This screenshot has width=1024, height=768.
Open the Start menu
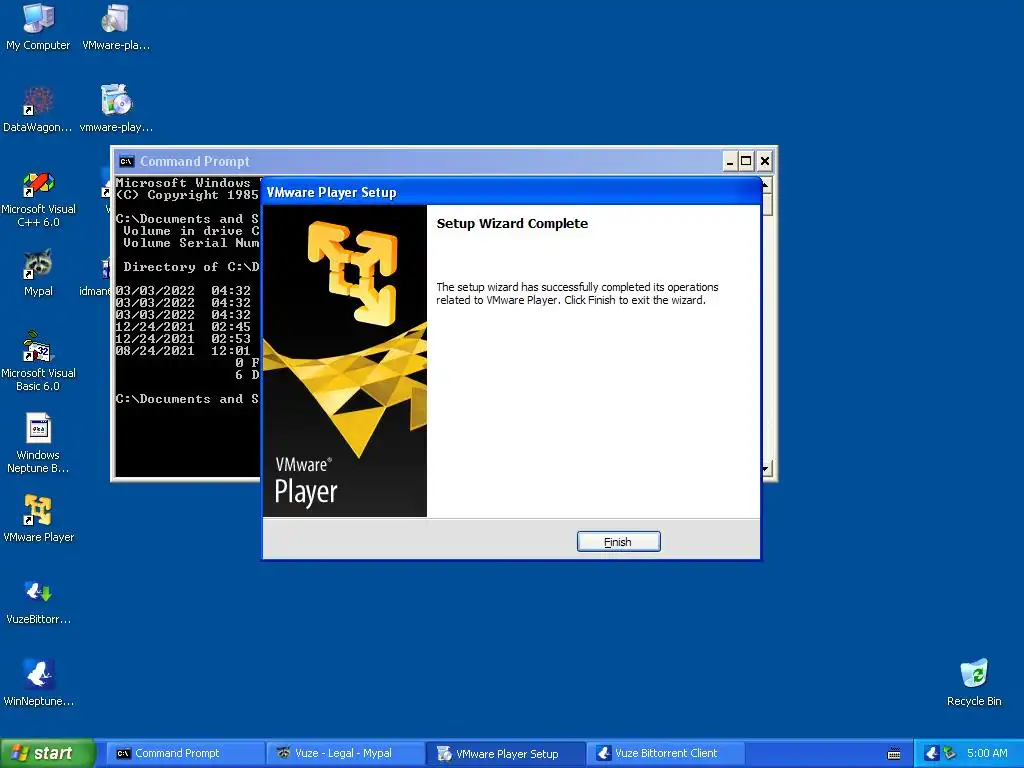pos(47,753)
